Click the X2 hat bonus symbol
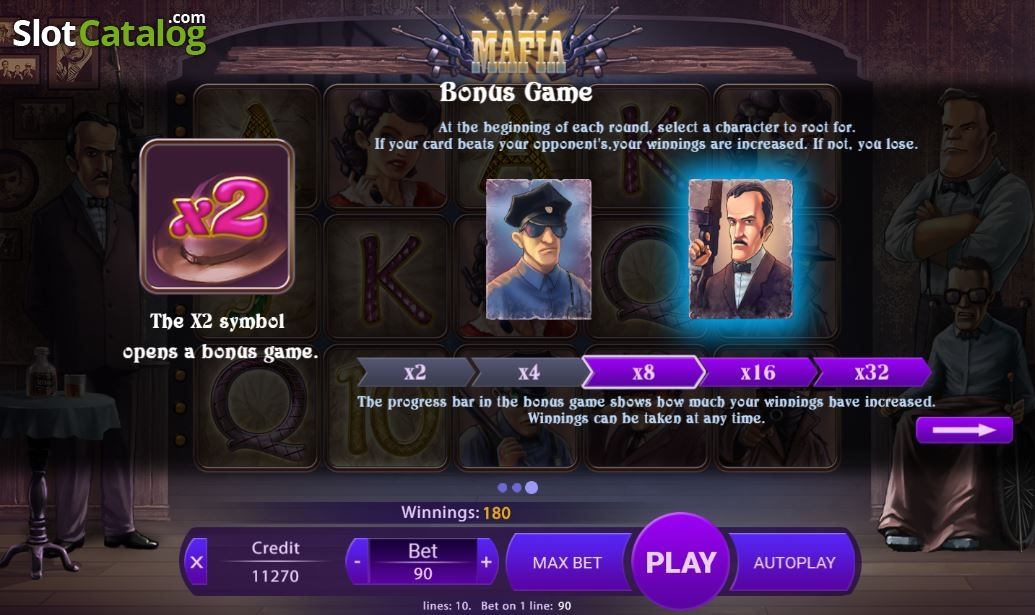The image size is (1035, 615). [217, 216]
